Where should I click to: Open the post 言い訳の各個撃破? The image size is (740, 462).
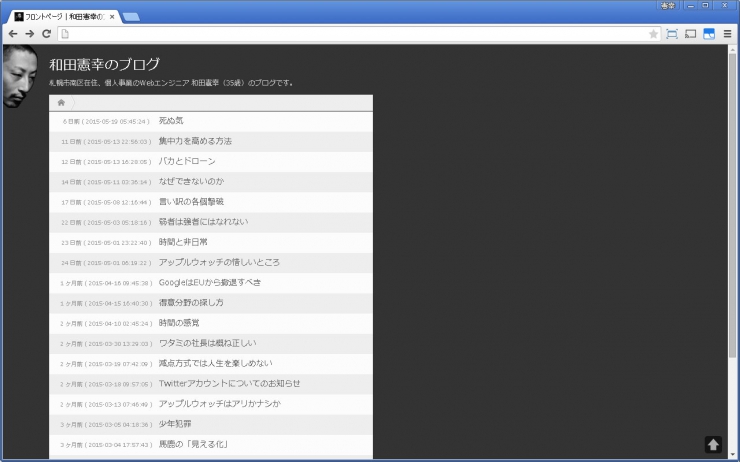click(191, 202)
